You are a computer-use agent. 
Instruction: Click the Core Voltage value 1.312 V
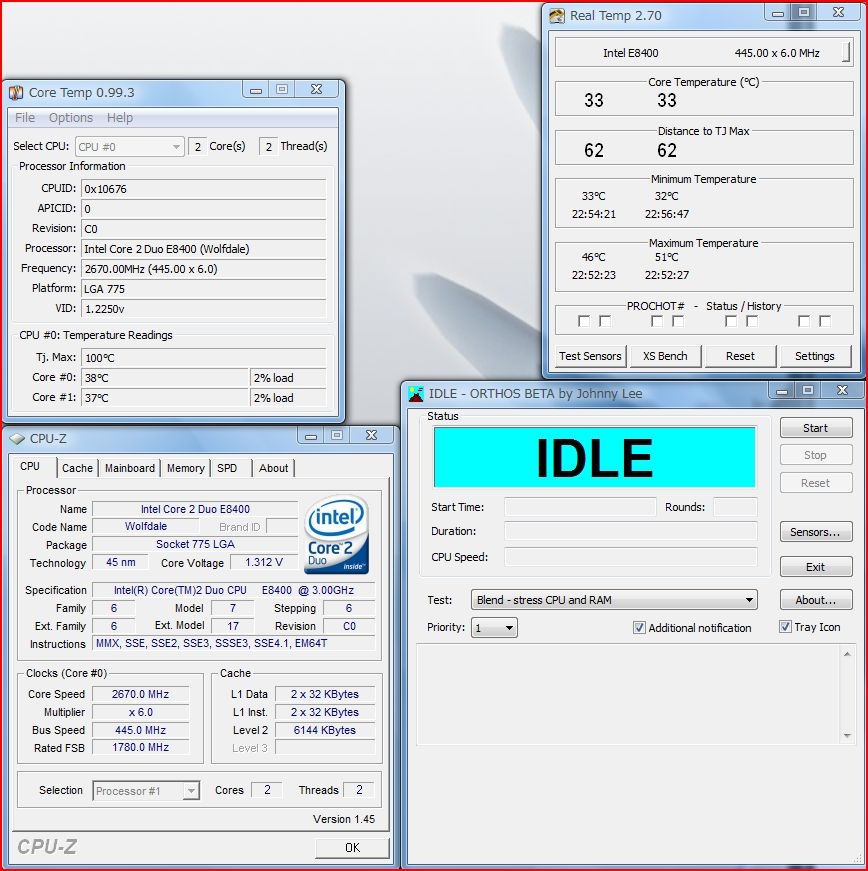264,562
